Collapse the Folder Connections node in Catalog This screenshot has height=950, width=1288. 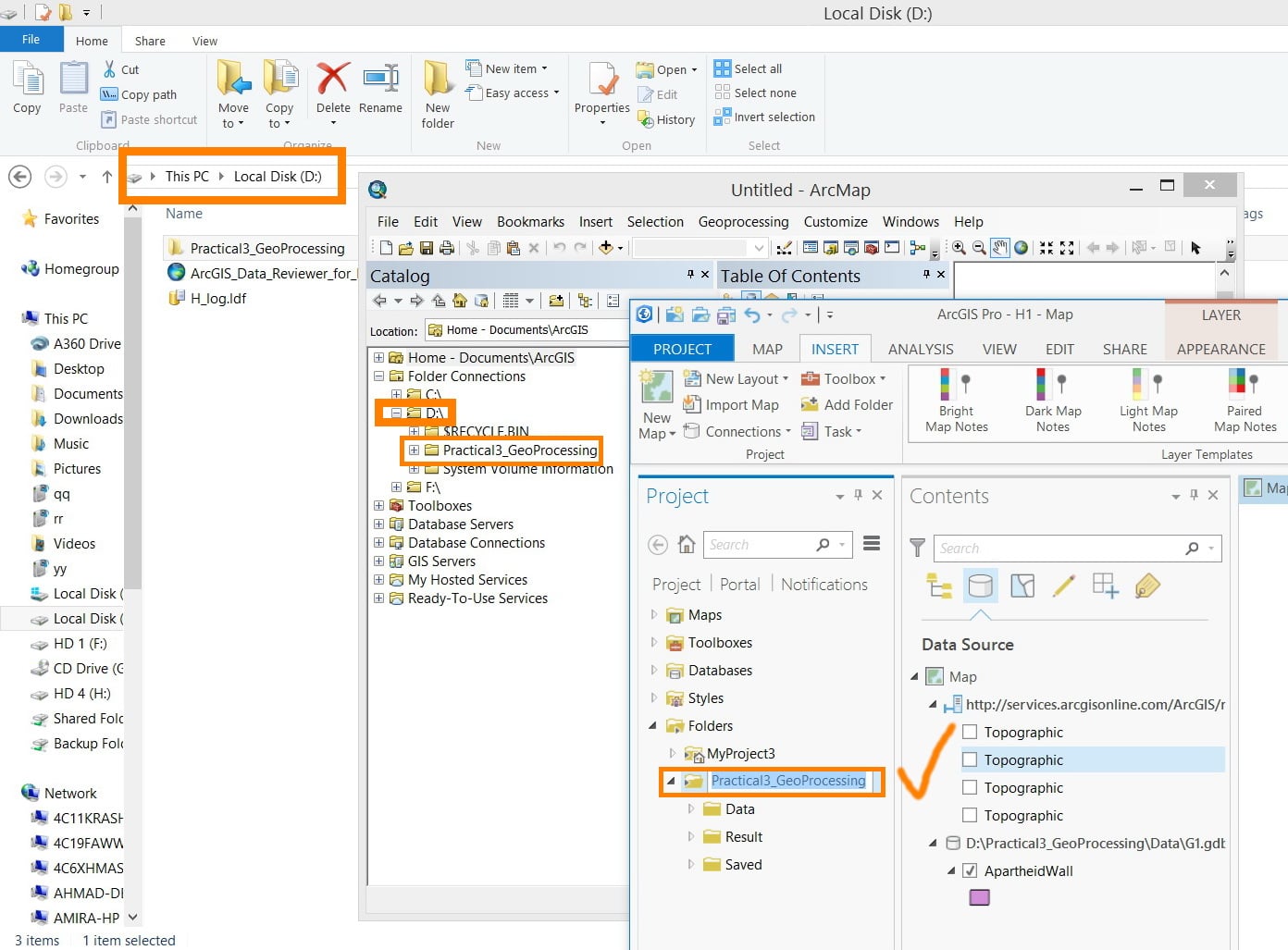pyautogui.click(x=378, y=376)
